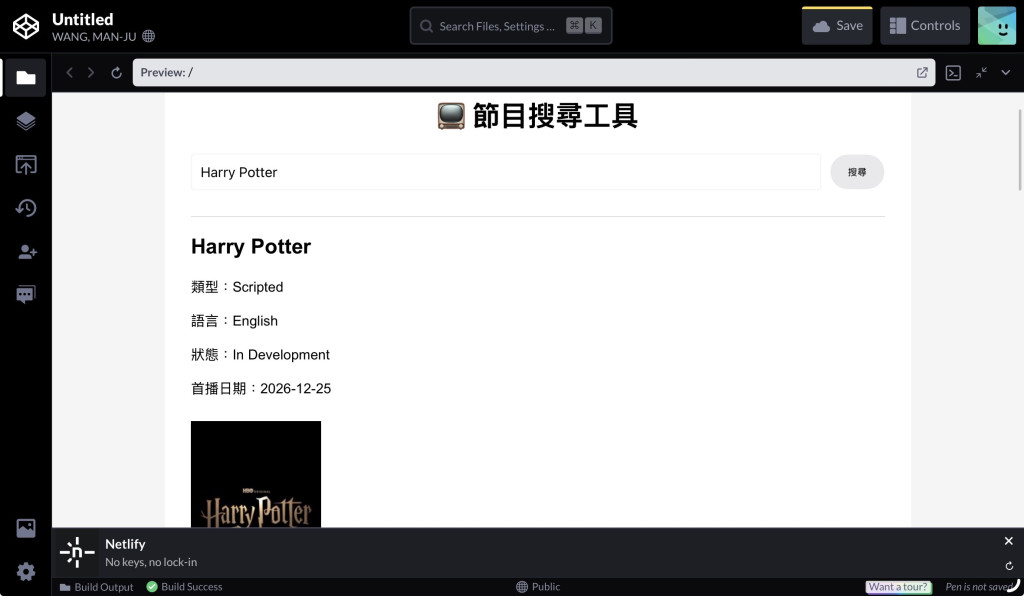Click the CodePen logo
Image resolution: width=1024 pixels, height=596 pixels.
click(x=26, y=26)
